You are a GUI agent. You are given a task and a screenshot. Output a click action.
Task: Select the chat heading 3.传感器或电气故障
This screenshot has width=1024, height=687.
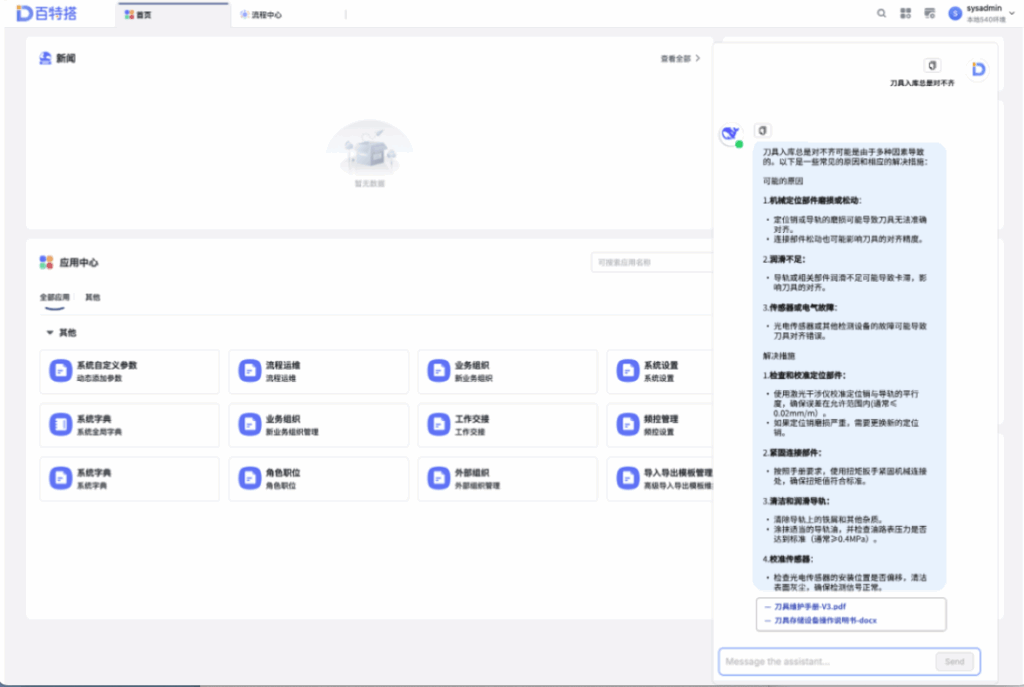pyautogui.click(x=800, y=307)
